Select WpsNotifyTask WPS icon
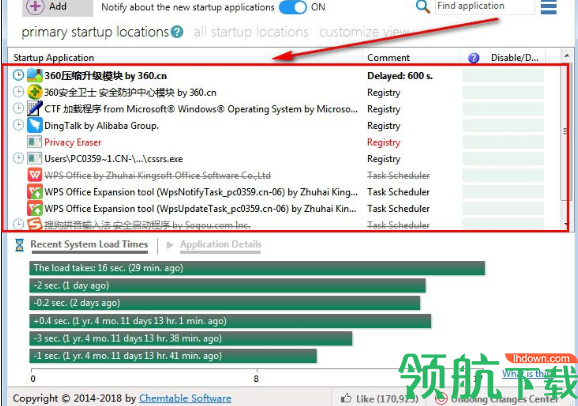Viewport: 578px width, 406px height. 35,191
